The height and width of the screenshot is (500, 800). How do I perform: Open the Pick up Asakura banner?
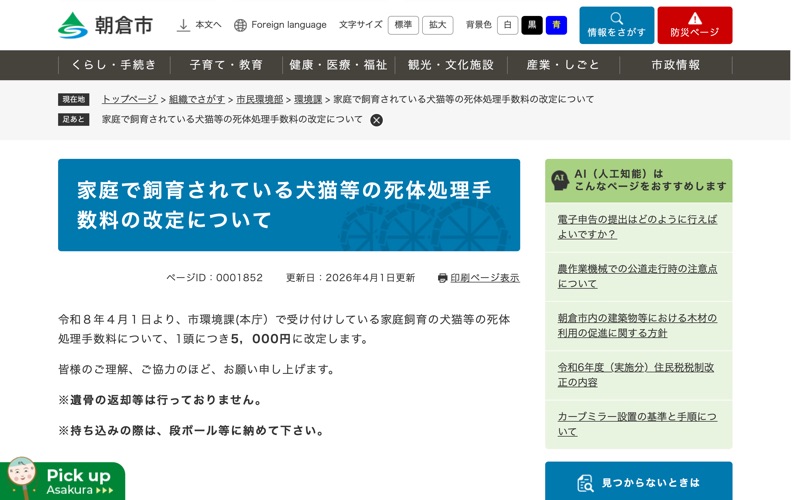[x=62, y=480]
